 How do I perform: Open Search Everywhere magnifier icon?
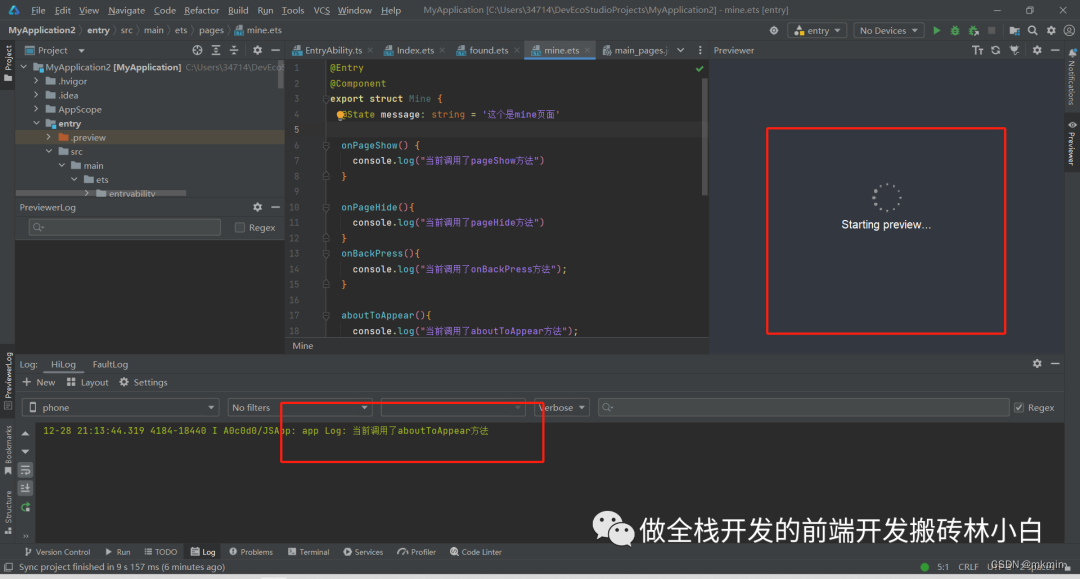pyautogui.click(x=1032, y=30)
